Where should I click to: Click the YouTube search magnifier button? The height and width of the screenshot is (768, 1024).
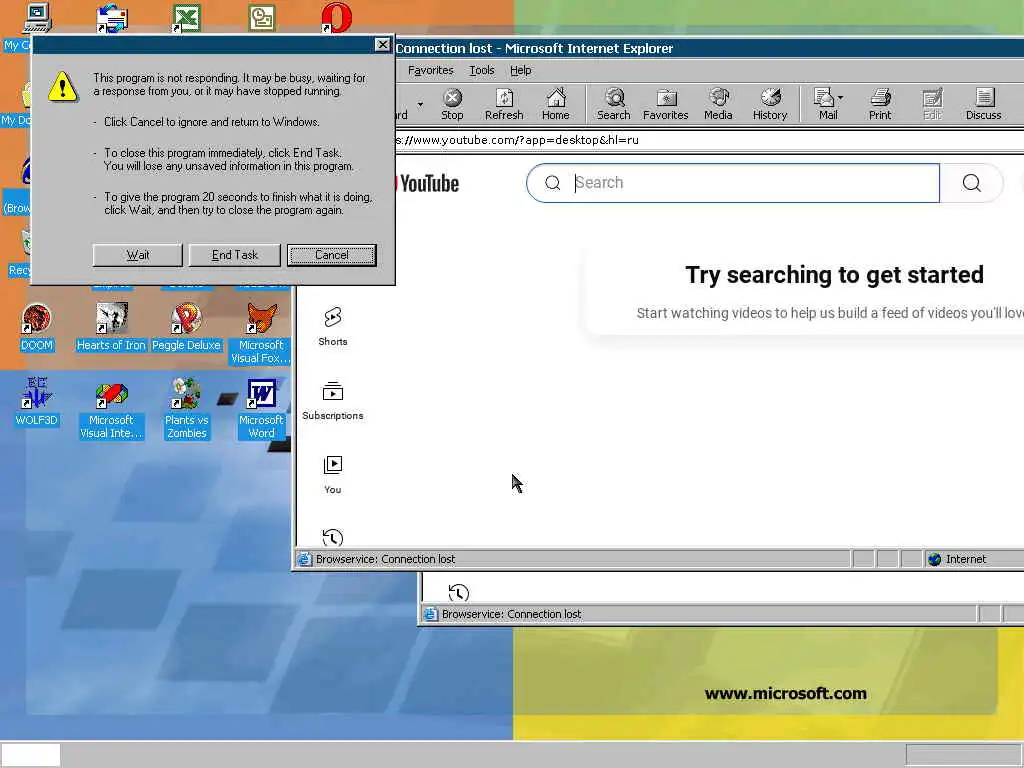[971, 183]
